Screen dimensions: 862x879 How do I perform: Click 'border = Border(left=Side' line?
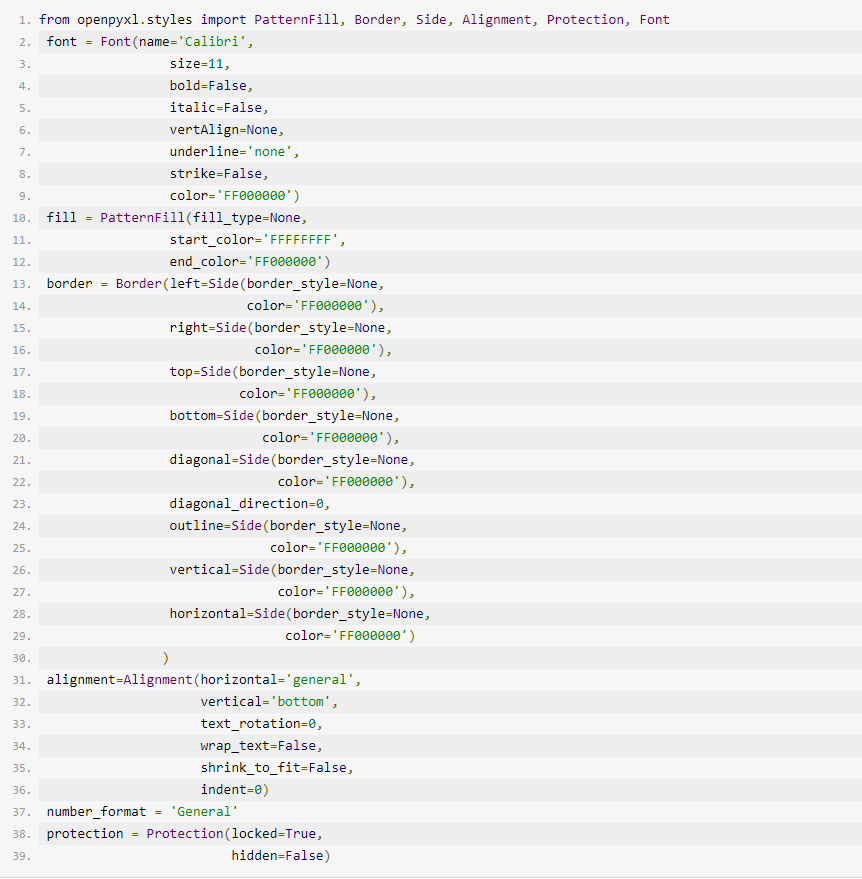(215, 284)
